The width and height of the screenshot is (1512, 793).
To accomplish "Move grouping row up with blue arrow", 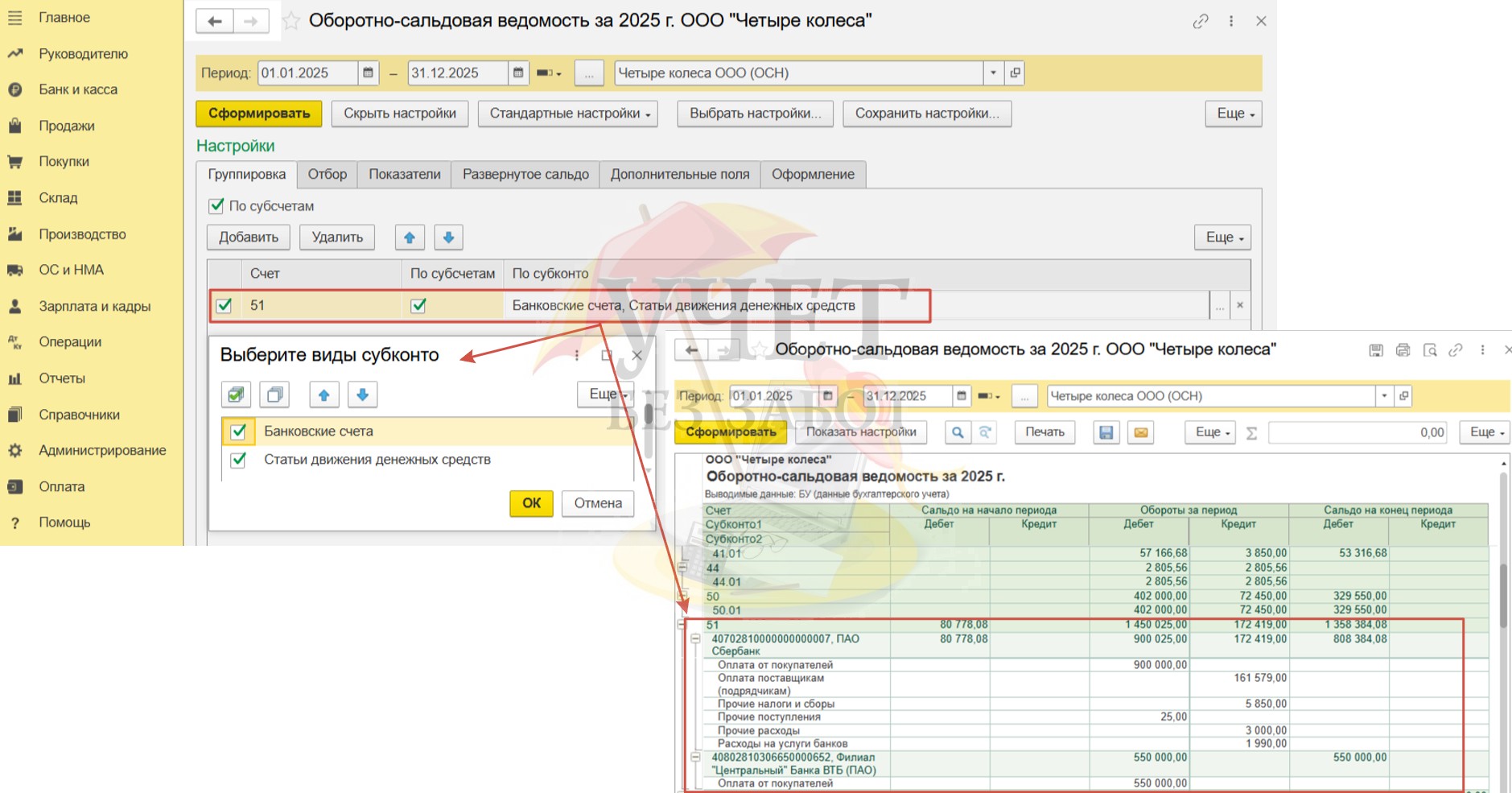I will pyautogui.click(x=410, y=237).
